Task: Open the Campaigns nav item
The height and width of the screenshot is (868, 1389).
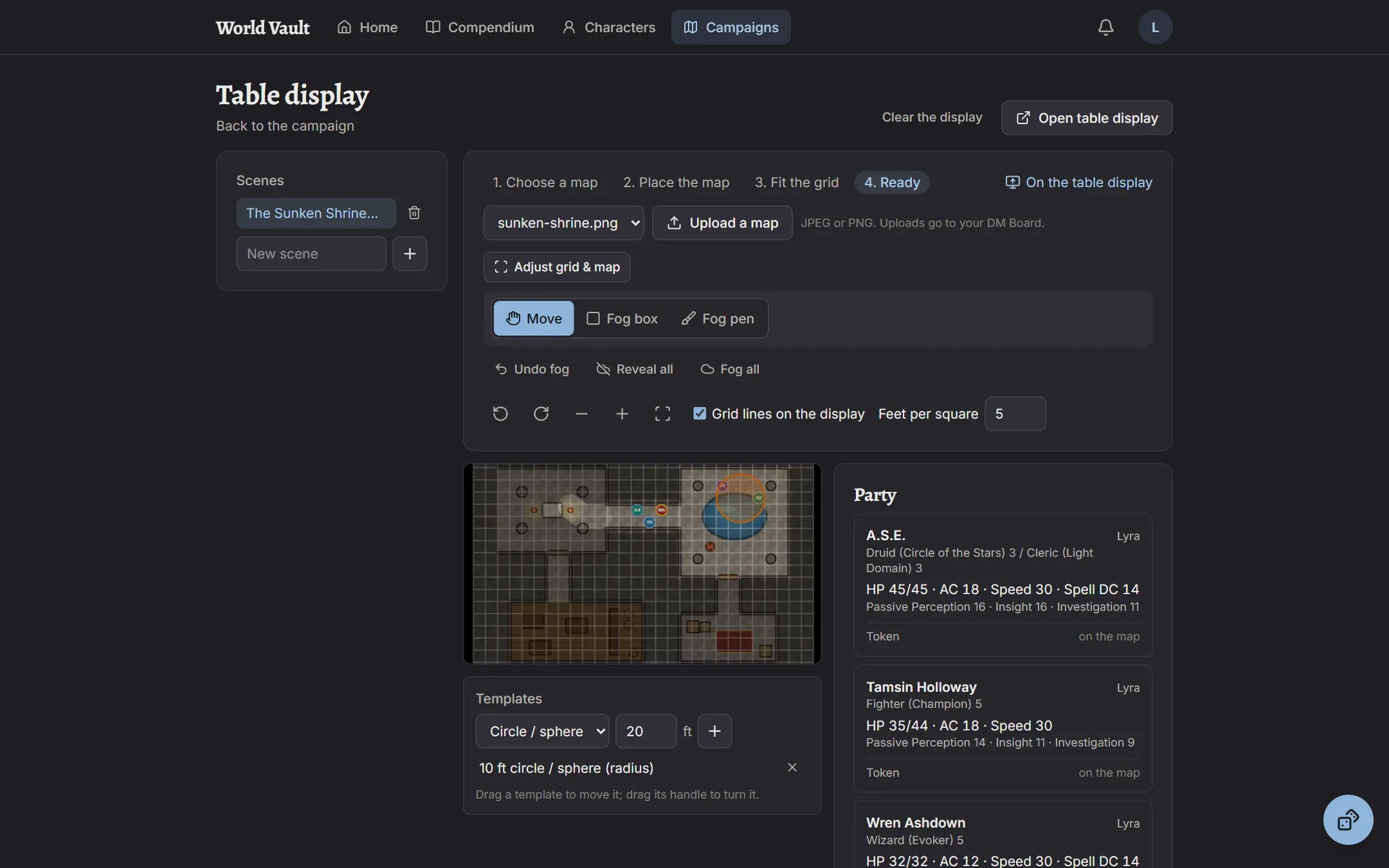Action: coord(731,27)
